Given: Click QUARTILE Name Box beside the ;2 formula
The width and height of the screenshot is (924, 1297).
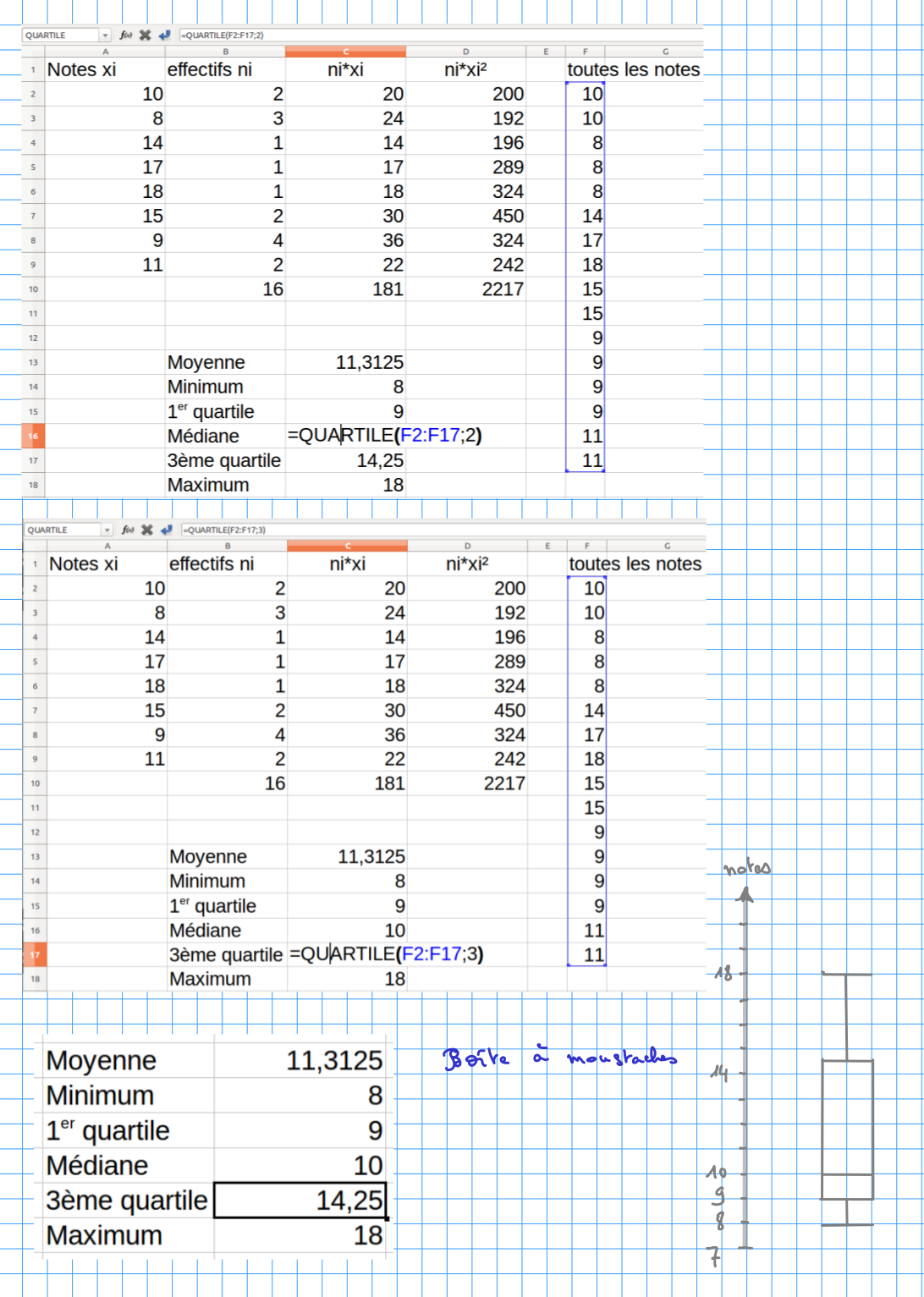Looking at the screenshot, I should (x=61, y=36).
